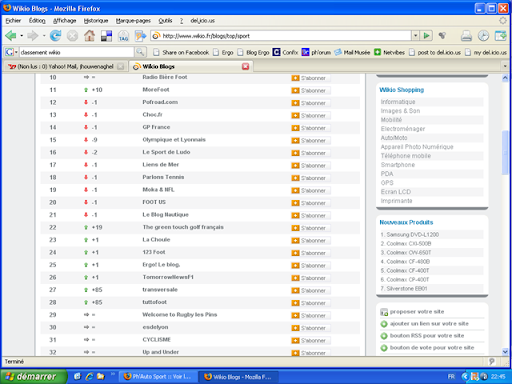Open the Marque-pages menu
512x384 pixels.
(x=133, y=21)
